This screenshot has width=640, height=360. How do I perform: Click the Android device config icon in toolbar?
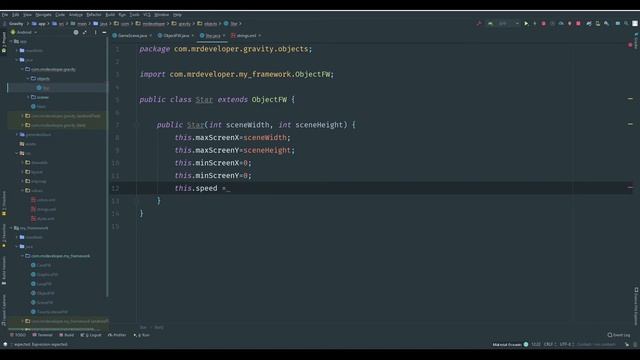coord(490,24)
